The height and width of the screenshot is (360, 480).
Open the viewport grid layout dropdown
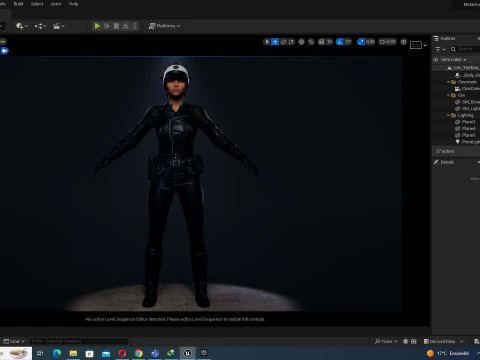[x=418, y=45]
